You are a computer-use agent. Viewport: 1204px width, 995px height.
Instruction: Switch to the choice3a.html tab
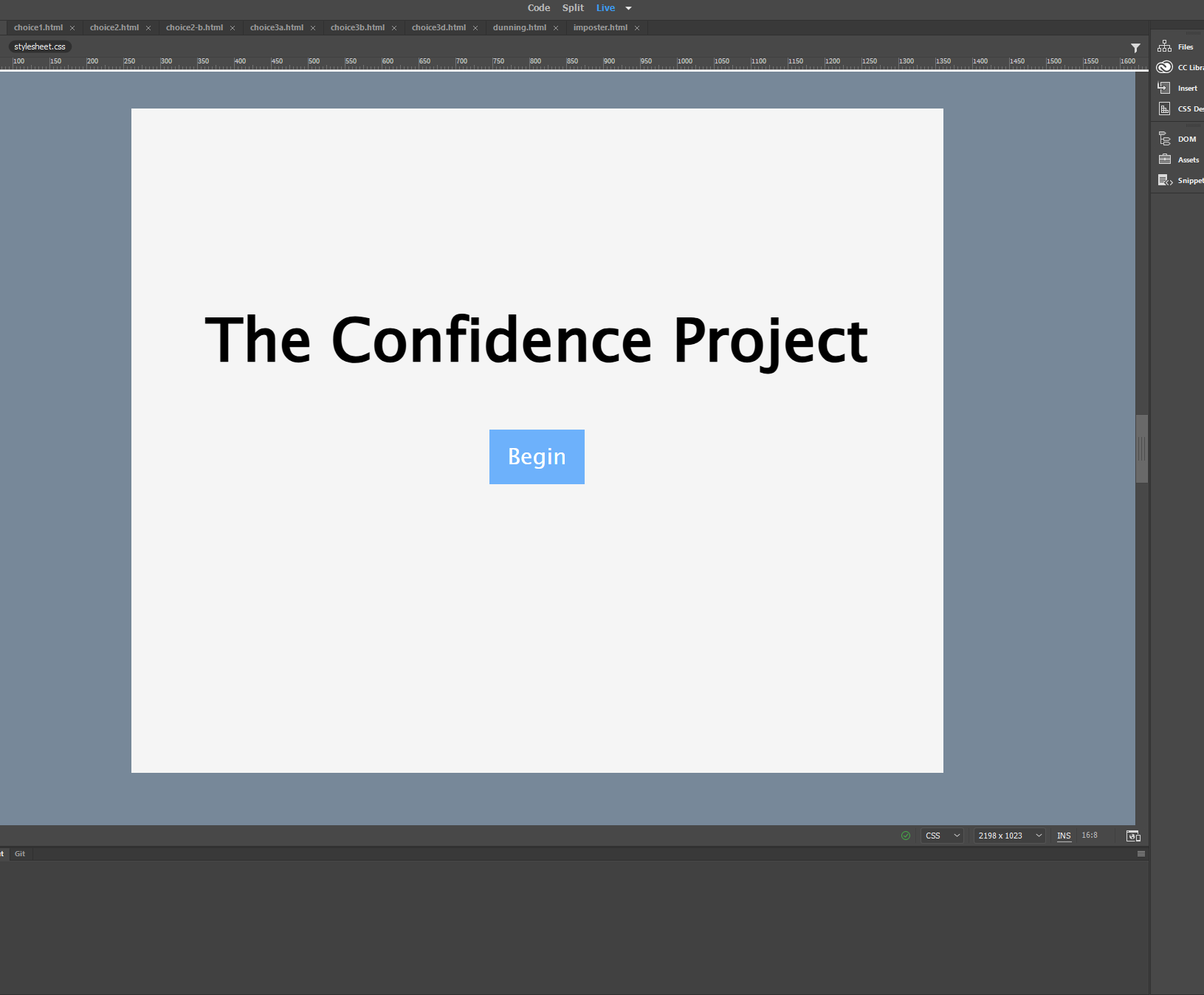pyautogui.click(x=277, y=27)
